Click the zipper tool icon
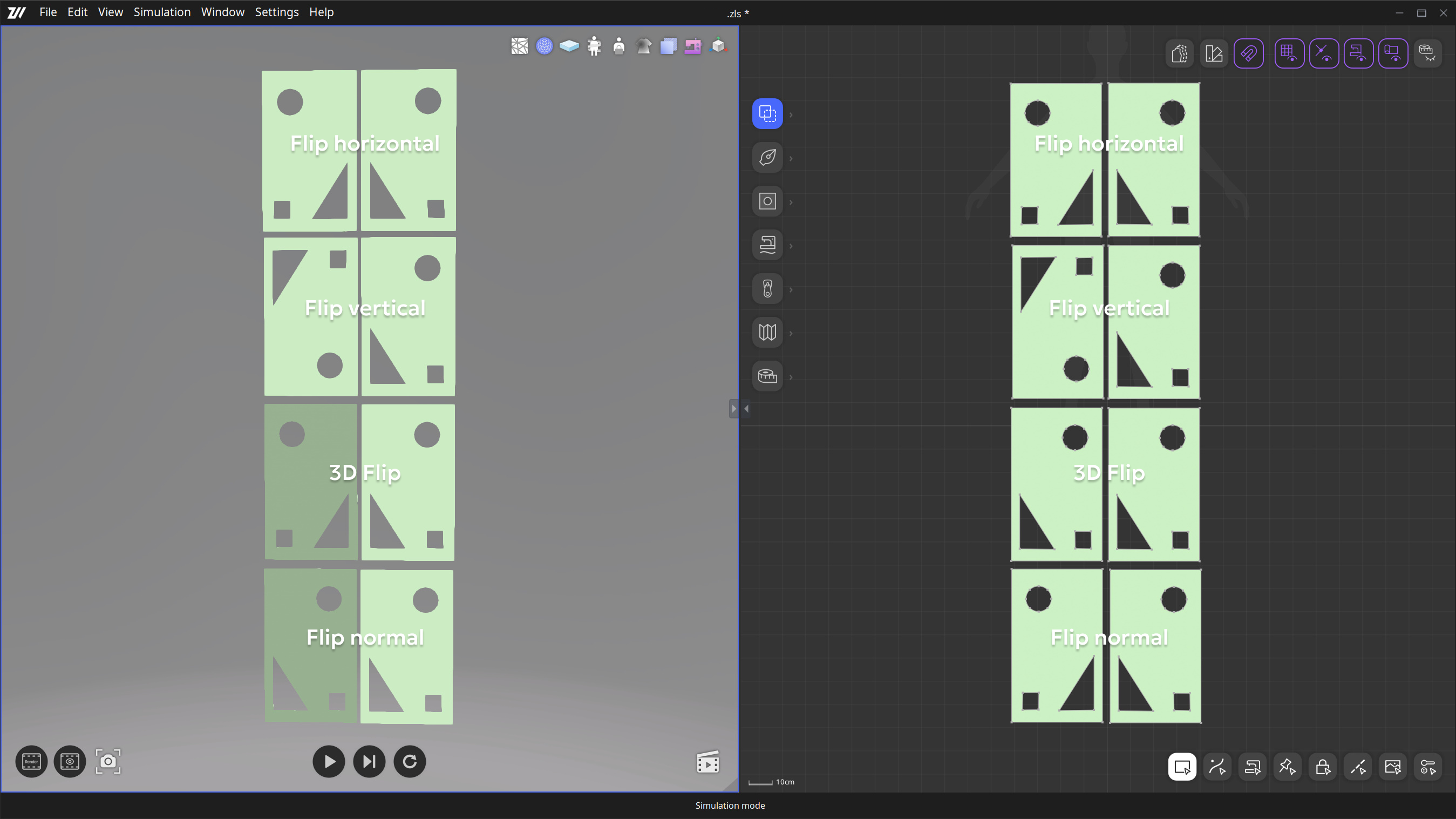1456x819 pixels. (x=767, y=288)
